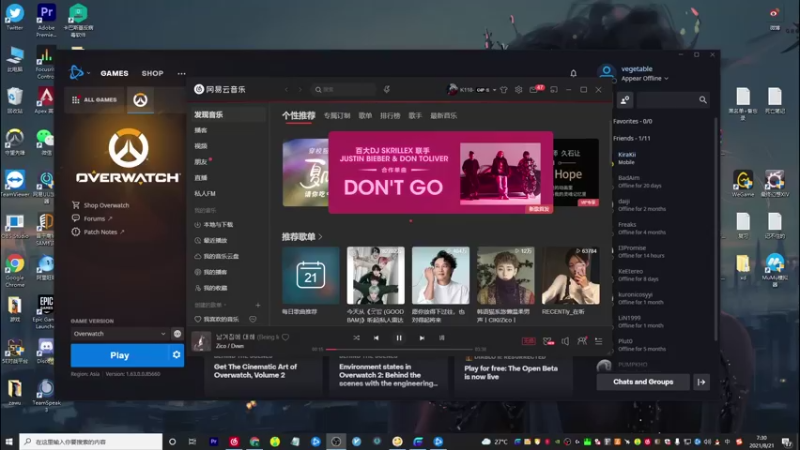Open Windows Start button
The height and width of the screenshot is (450, 800).
point(9,441)
